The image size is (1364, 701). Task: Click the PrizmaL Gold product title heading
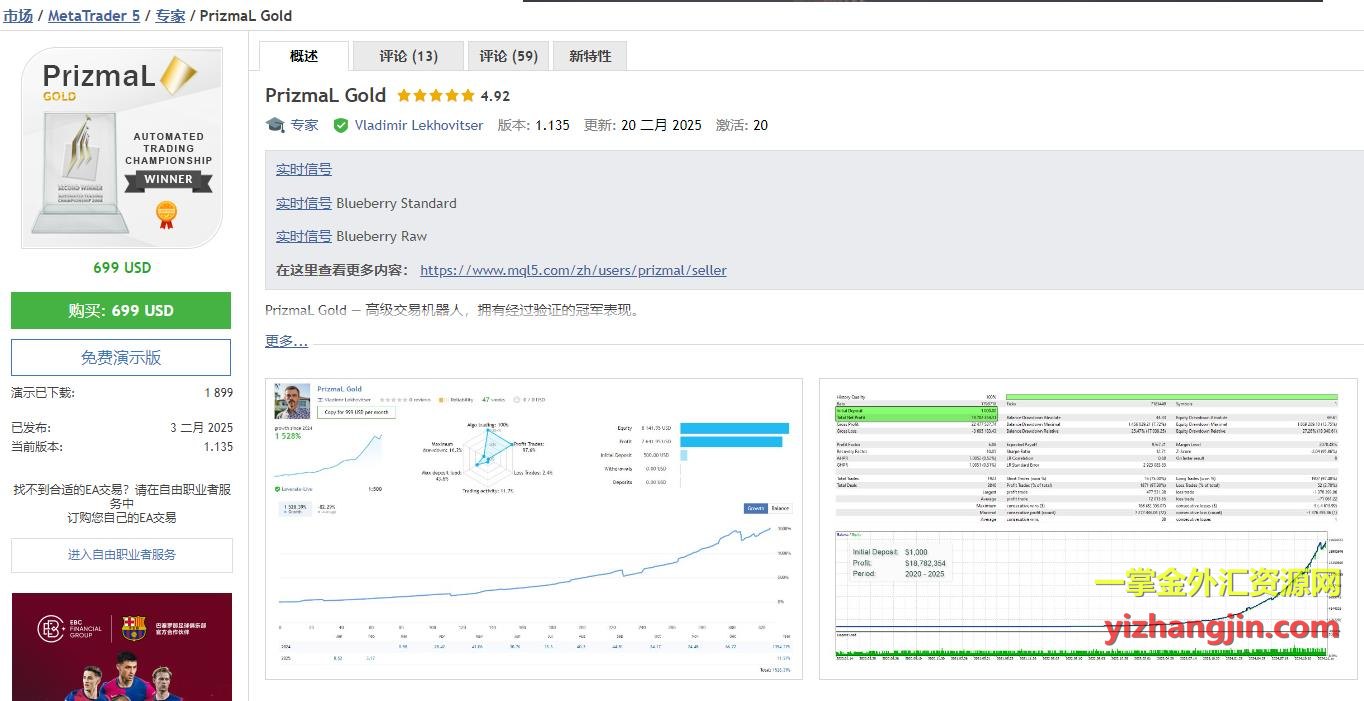pos(326,95)
